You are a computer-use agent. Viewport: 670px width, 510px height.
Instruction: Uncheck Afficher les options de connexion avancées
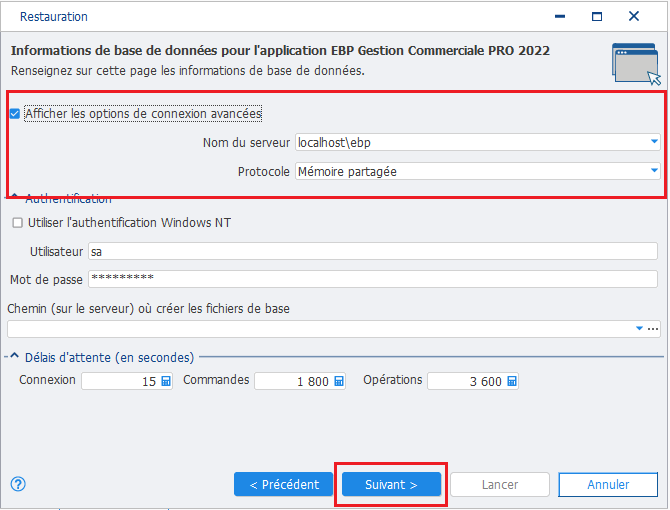click(x=15, y=114)
